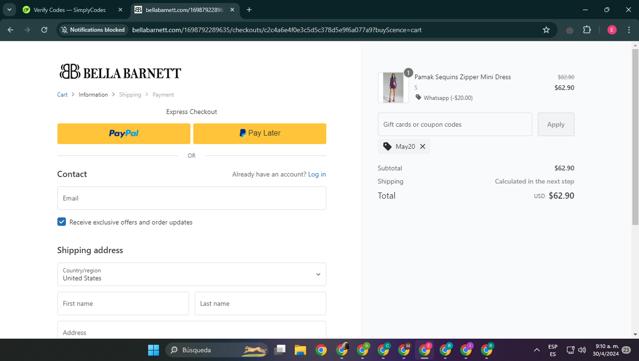Open the network icon in the tray
The height and width of the screenshot is (361, 639).
[571, 350]
